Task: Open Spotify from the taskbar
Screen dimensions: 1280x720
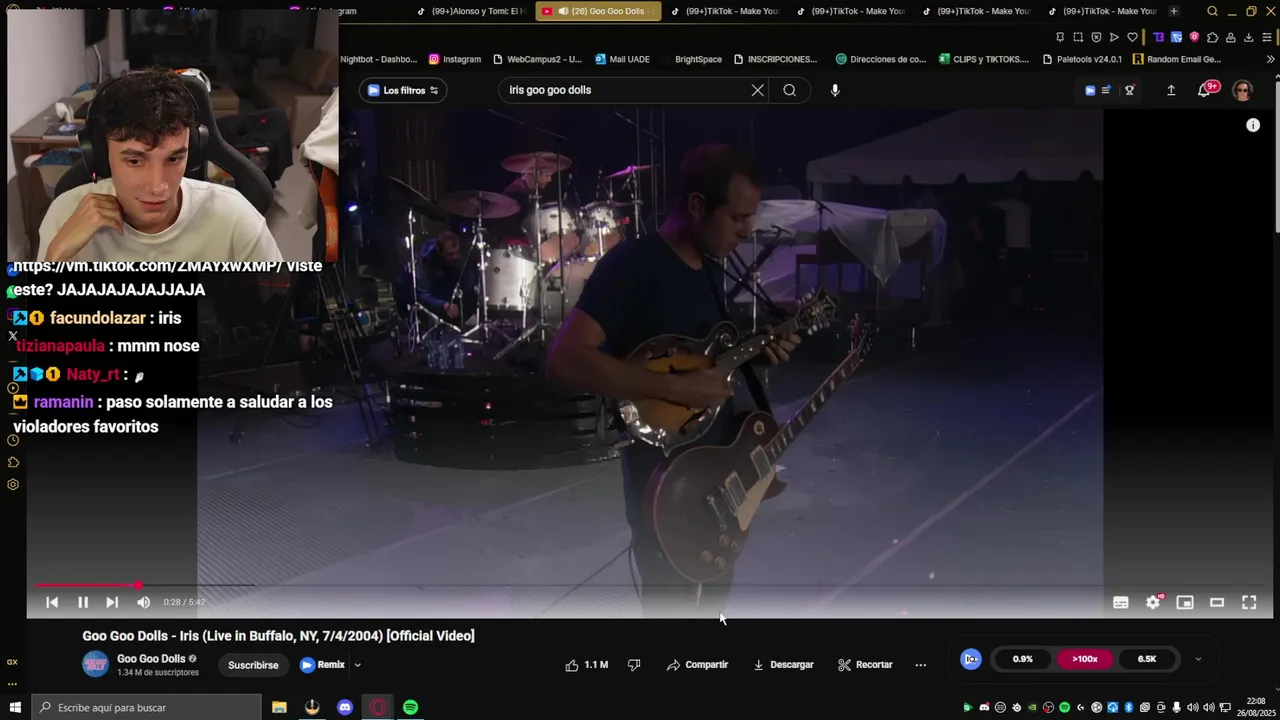Action: point(410,707)
